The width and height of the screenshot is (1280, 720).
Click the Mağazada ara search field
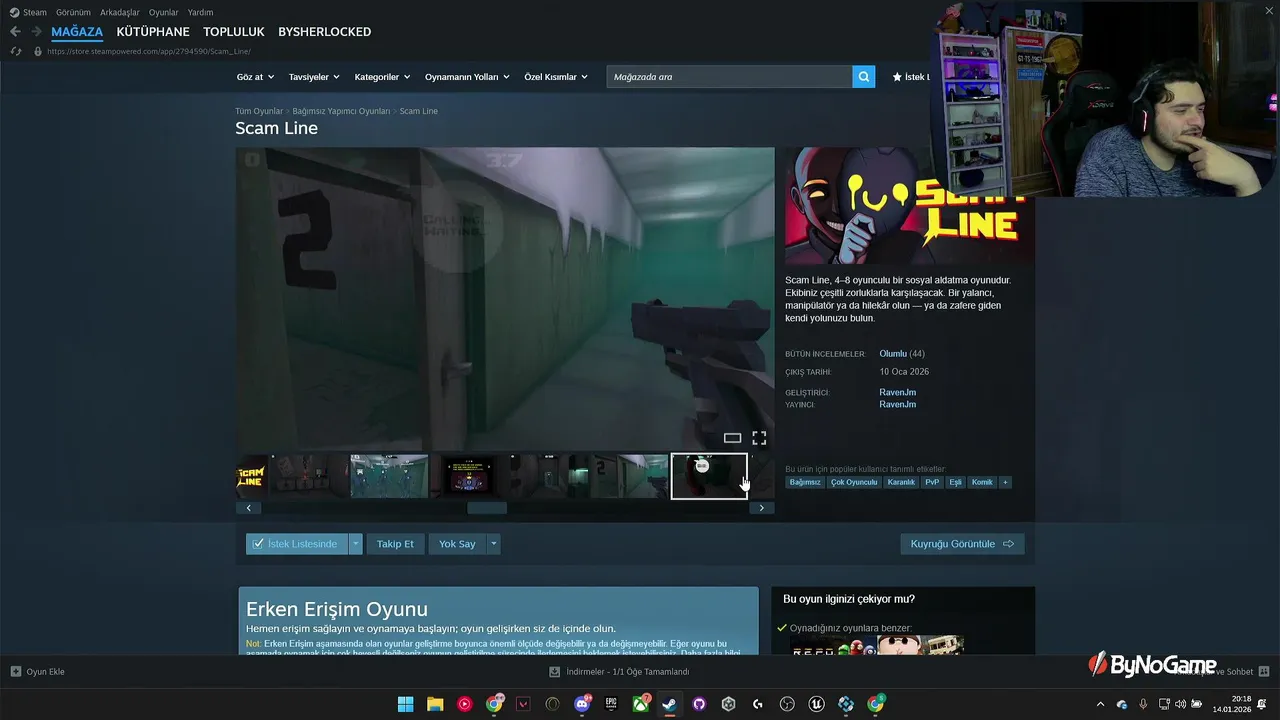[x=729, y=77]
